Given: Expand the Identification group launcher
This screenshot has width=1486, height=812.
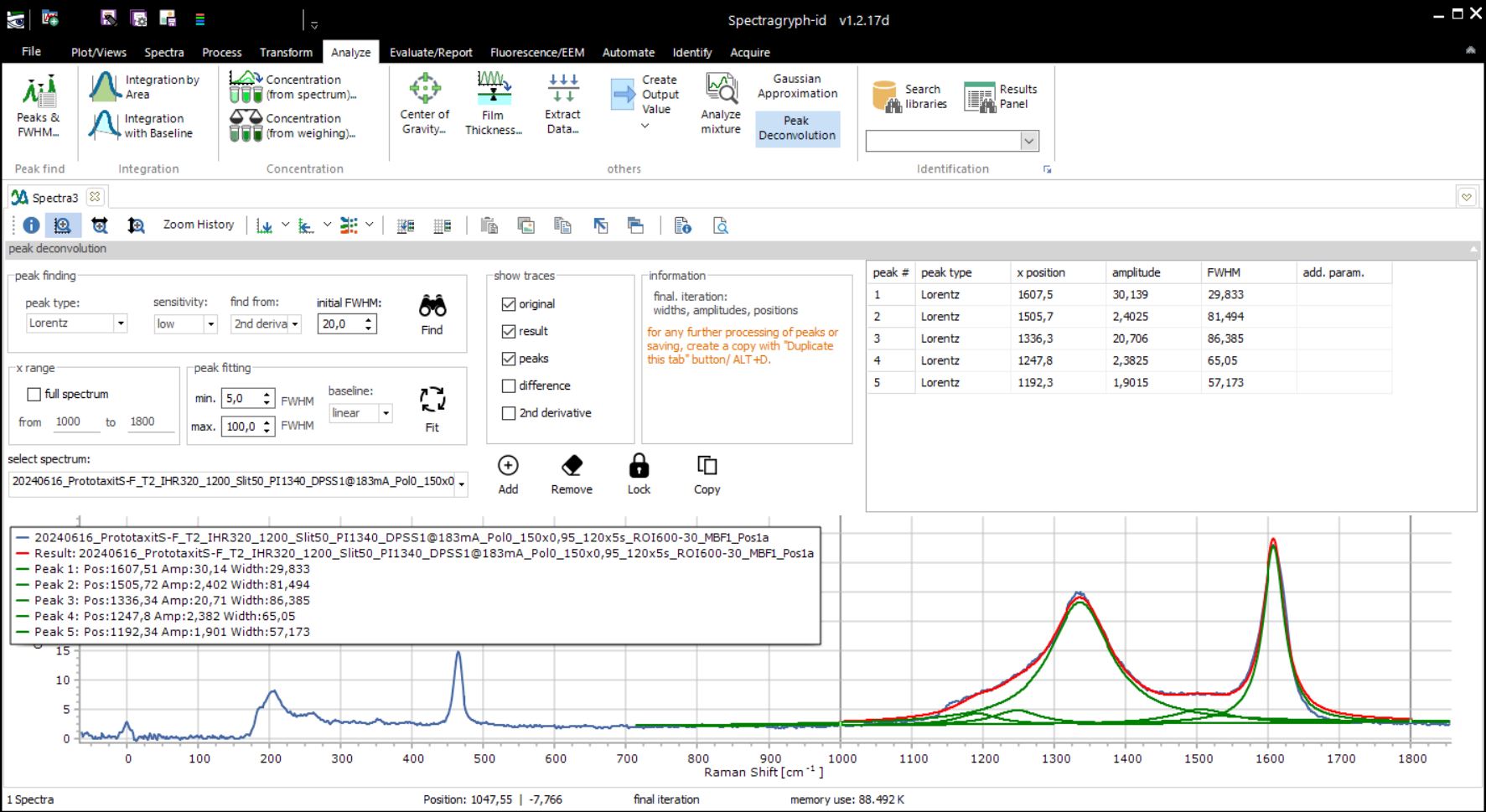Looking at the screenshot, I should pos(1047,169).
